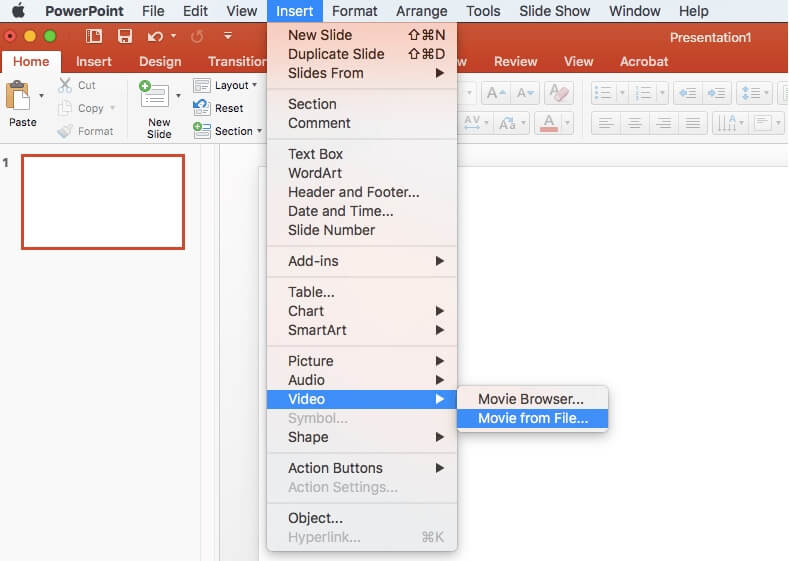This screenshot has height=561, width=789.
Task: Click the Cut scissors icon
Action: coord(65,85)
